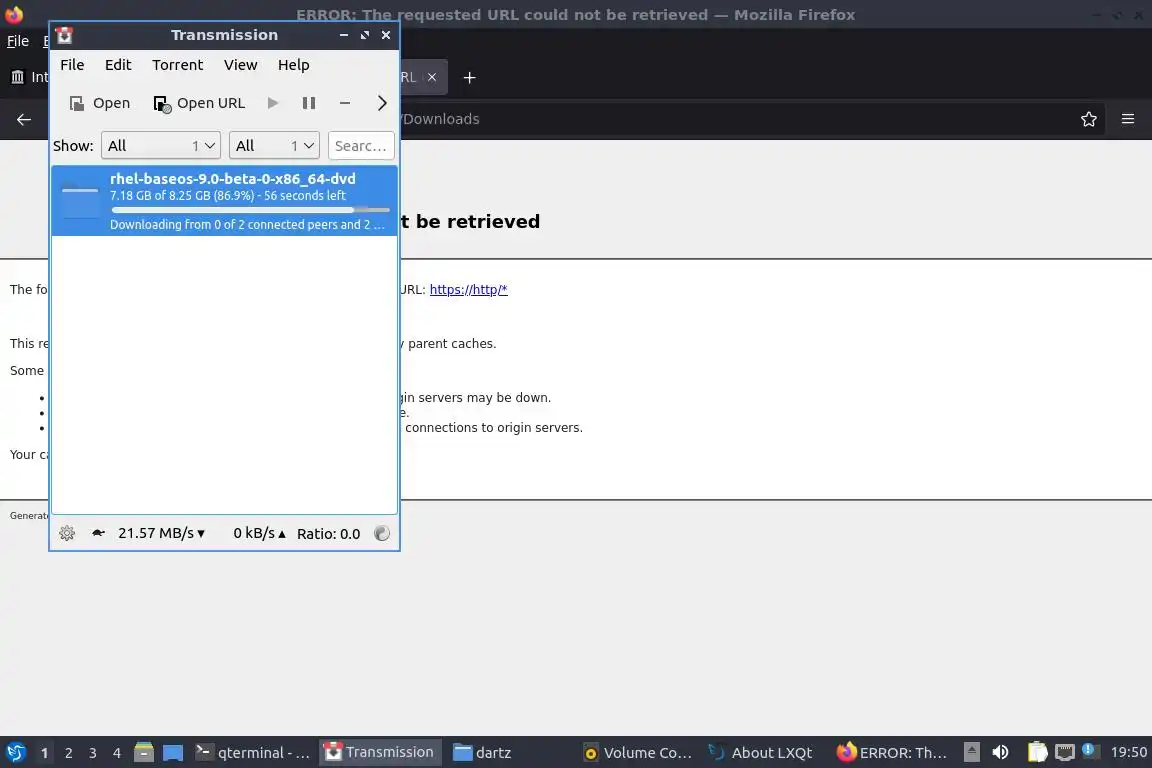Switch to Firefox ERROR taskbar entry

point(892,753)
